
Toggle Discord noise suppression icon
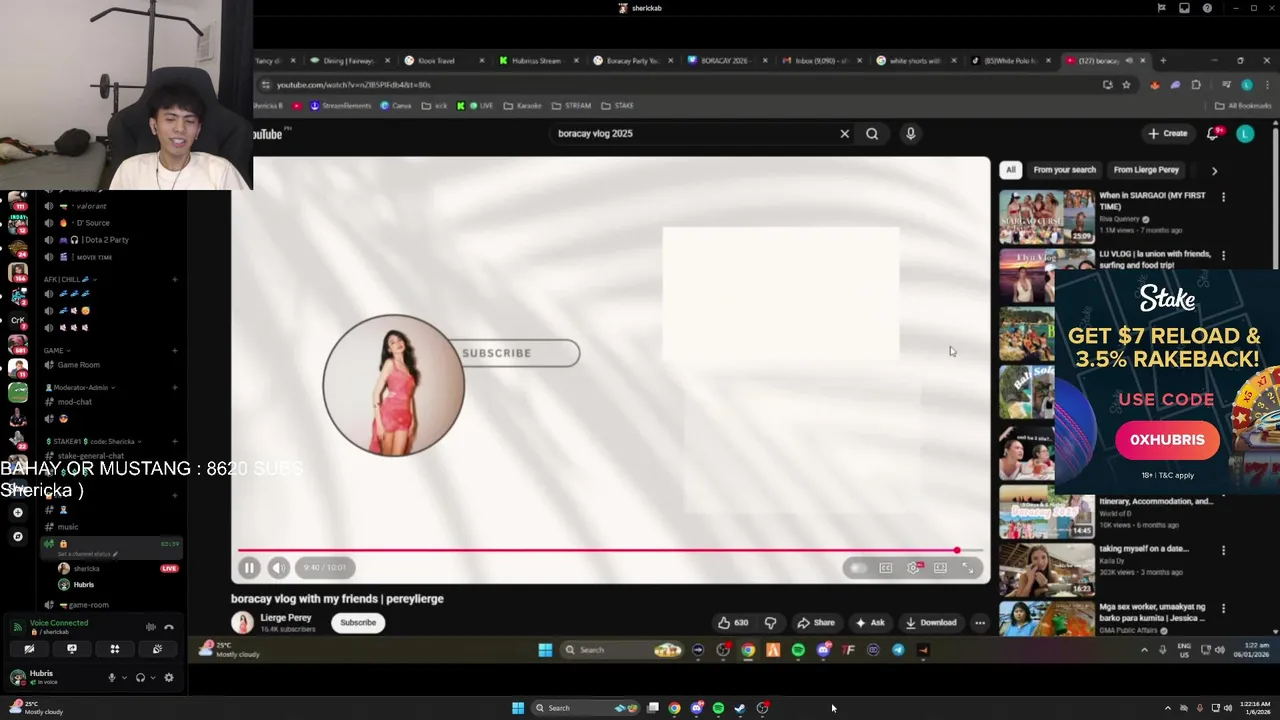[x=151, y=627]
